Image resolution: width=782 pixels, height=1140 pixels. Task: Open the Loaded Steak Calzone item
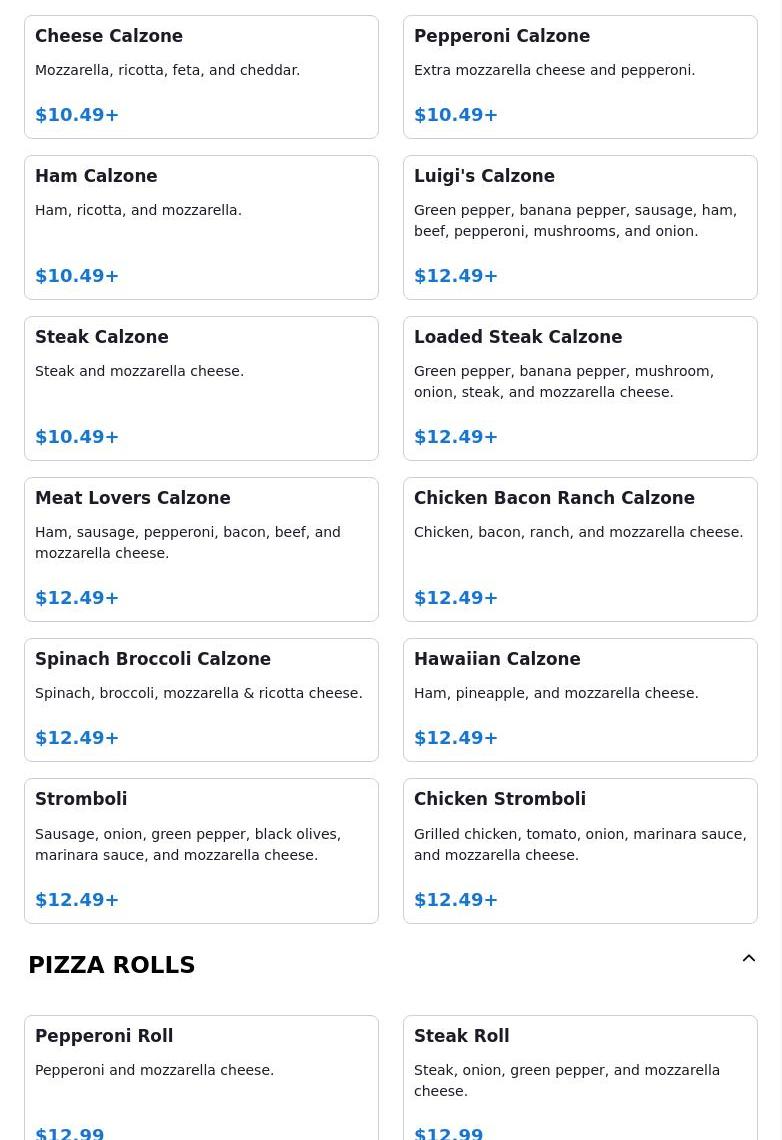coord(580,388)
